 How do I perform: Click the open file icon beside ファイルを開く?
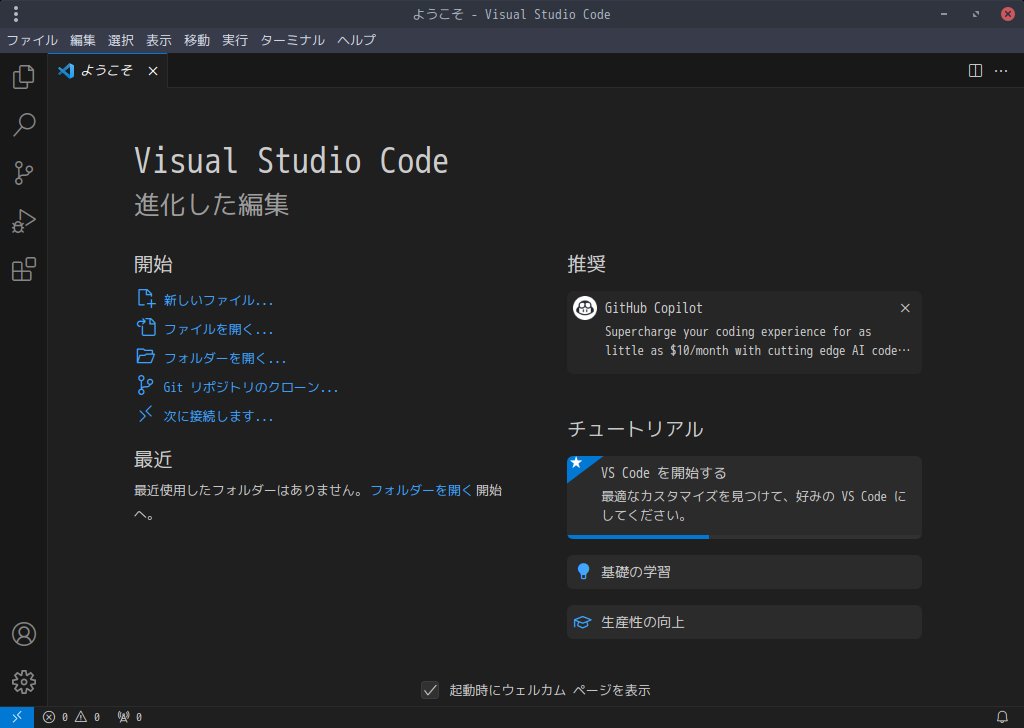(x=146, y=328)
